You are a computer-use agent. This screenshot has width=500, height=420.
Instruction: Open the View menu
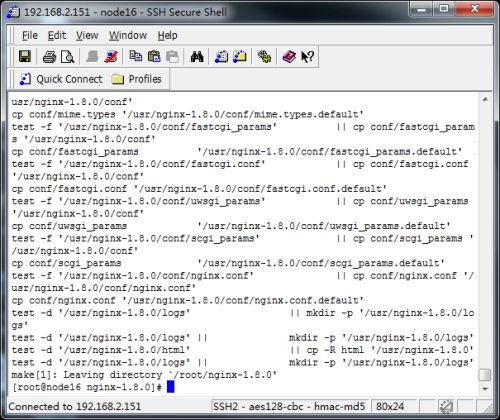87,35
